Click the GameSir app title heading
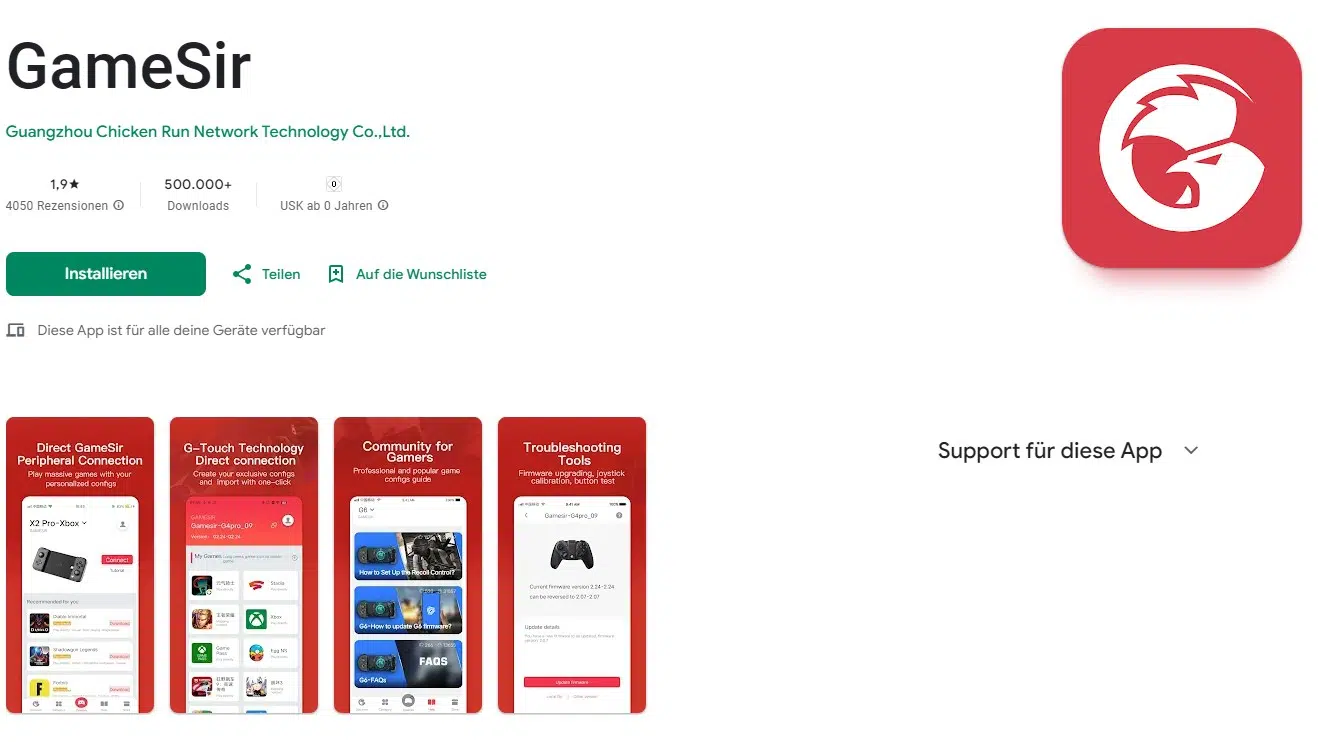This screenshot has width=1318, height=742. point(128,67)
